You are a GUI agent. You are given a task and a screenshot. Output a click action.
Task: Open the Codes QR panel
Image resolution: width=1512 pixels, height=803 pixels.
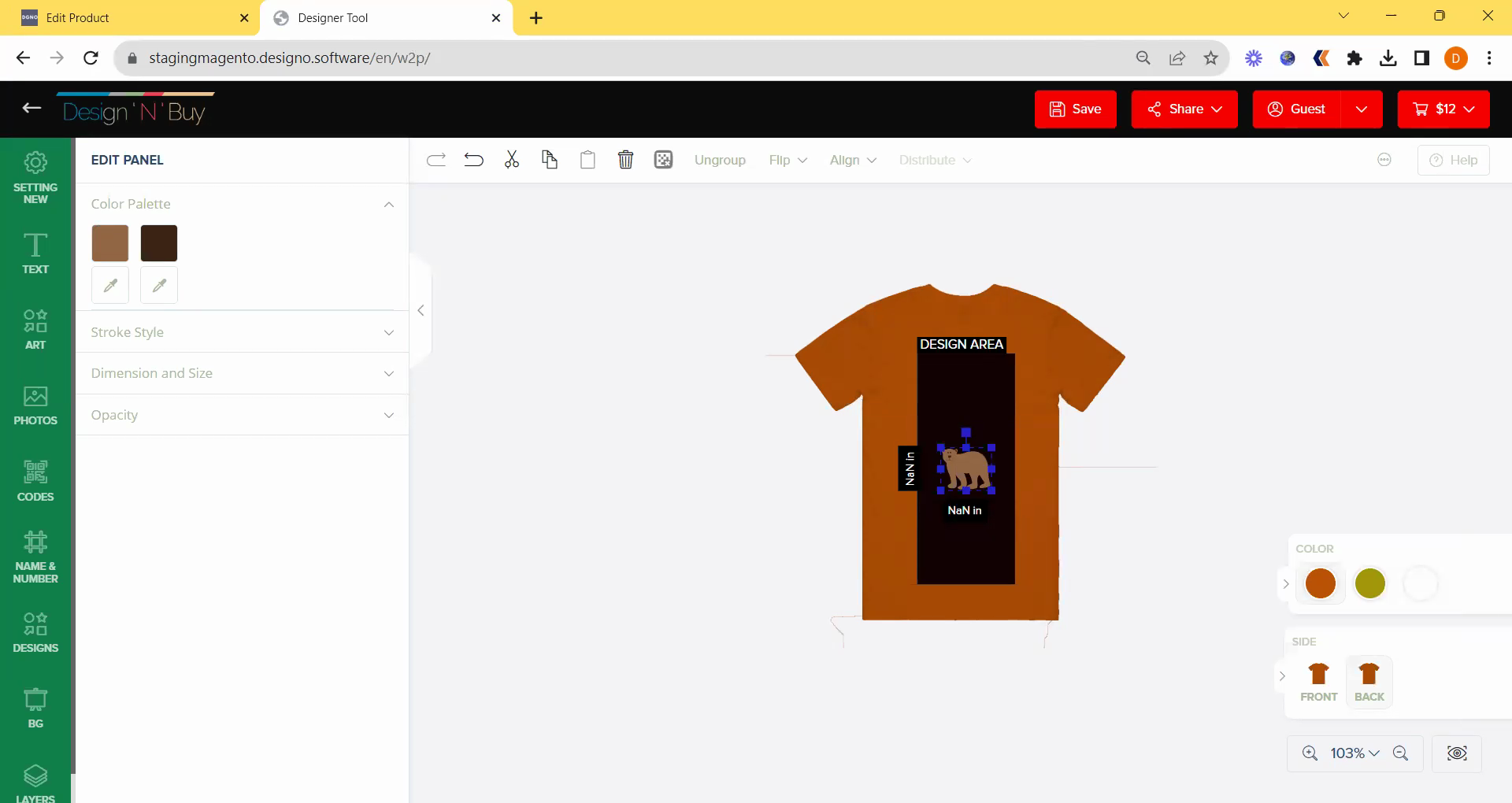[x=35, y=481]
